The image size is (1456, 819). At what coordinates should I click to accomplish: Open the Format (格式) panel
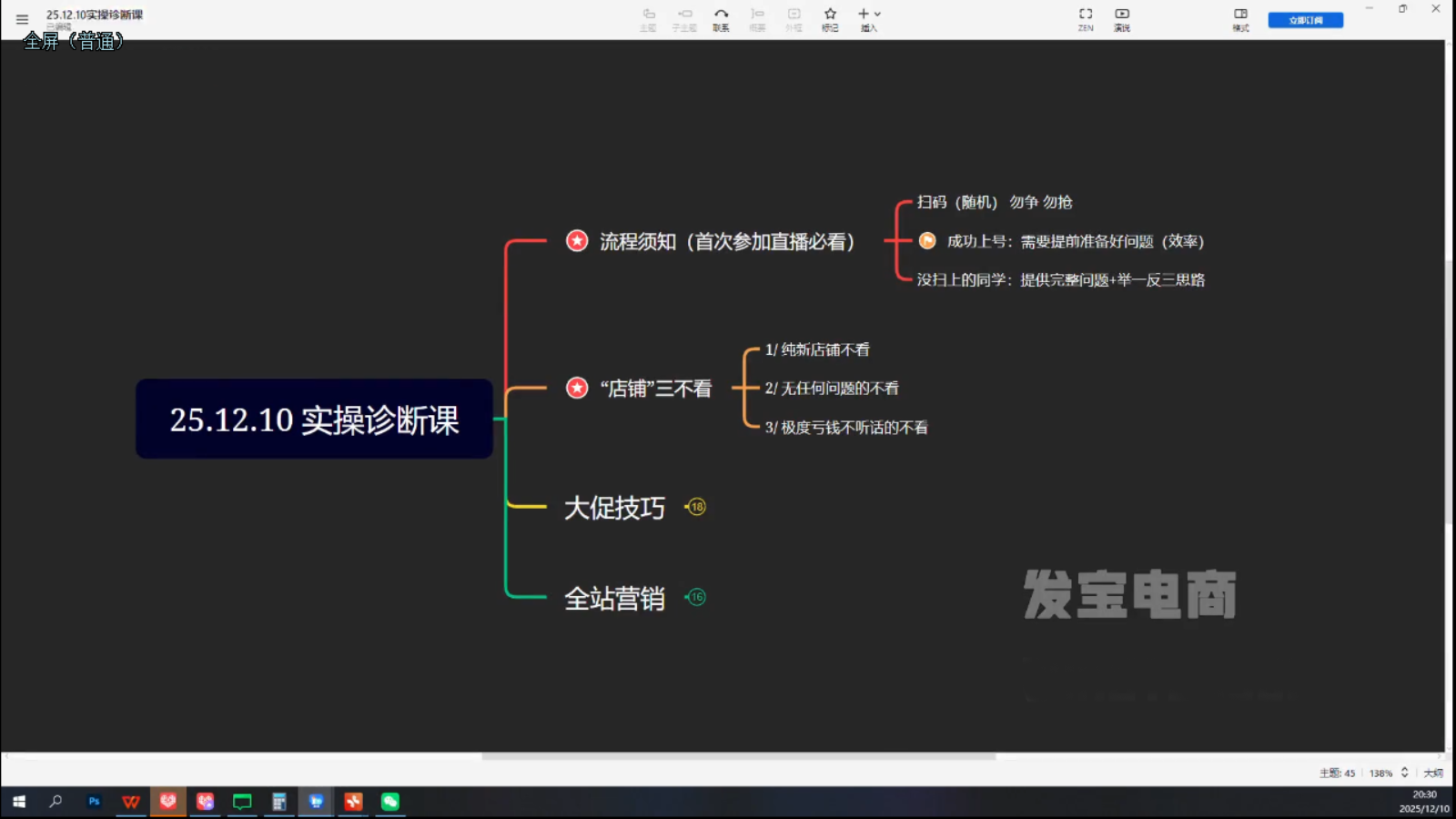point(1240,19)
